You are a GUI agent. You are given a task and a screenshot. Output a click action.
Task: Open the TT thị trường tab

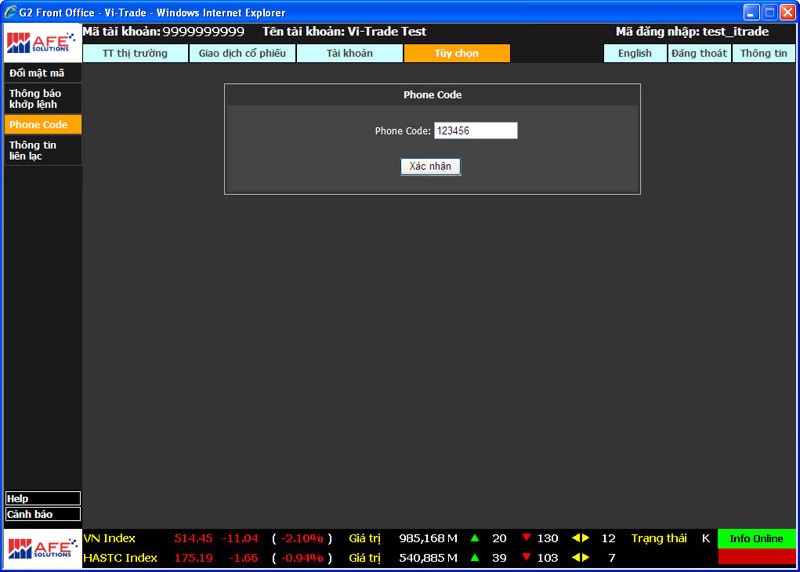point(135,53)
